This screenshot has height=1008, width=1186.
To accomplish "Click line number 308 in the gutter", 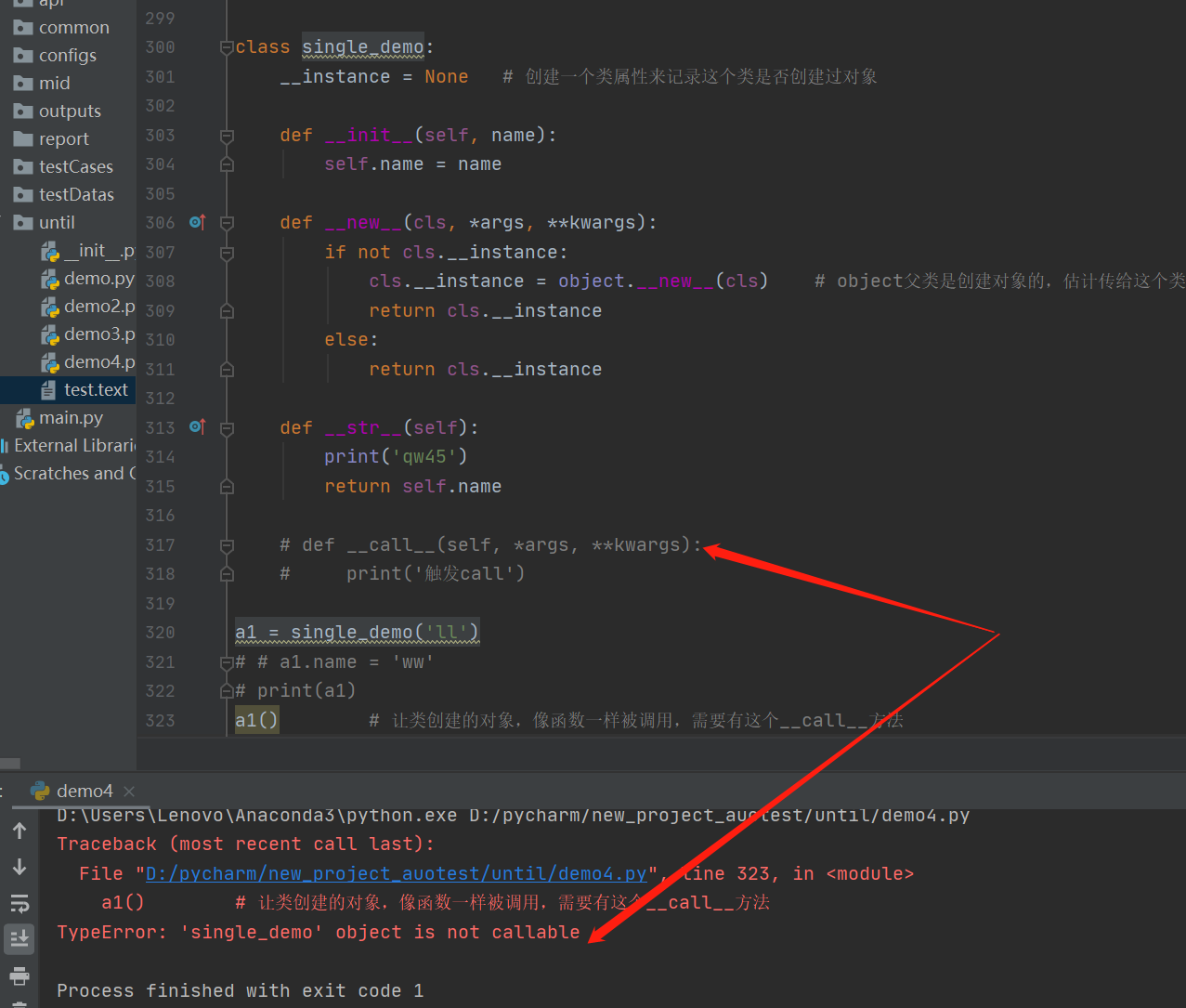I will click(160, 281).
